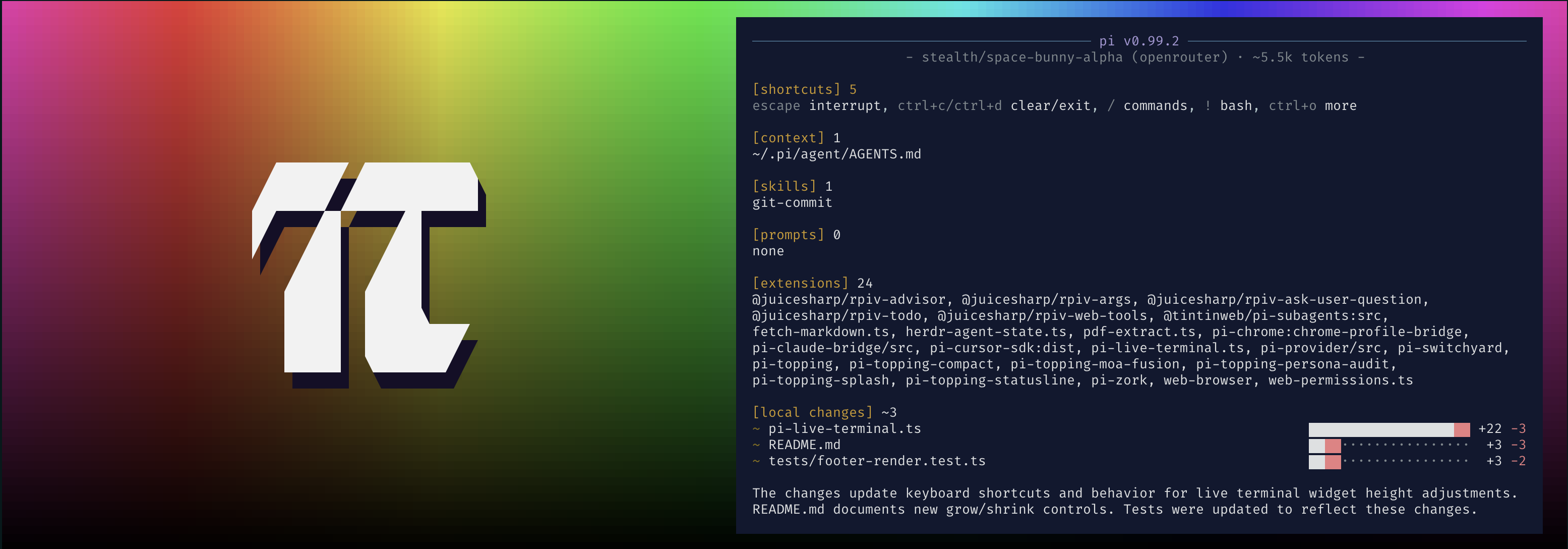The image size is (1568, 549).
Task: Click the 'pi-switchyard' extension name
Action: (x=1450, y=348)
